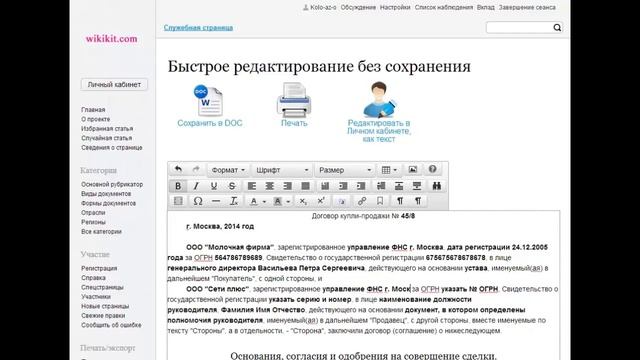Apply the background highlight color button
The height and width of the screenshot is (360, 640).
coord(278,202)
